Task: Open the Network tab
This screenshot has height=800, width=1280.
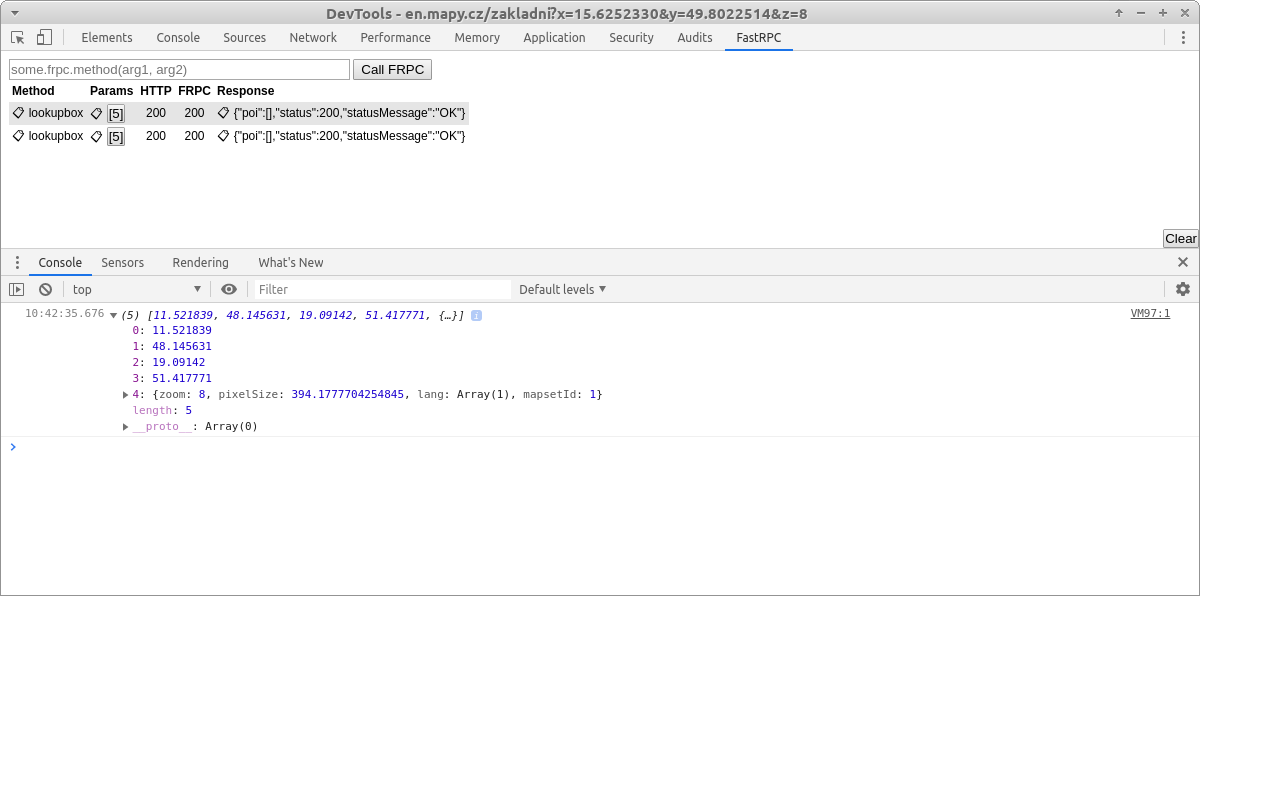Action: [313, 37]
